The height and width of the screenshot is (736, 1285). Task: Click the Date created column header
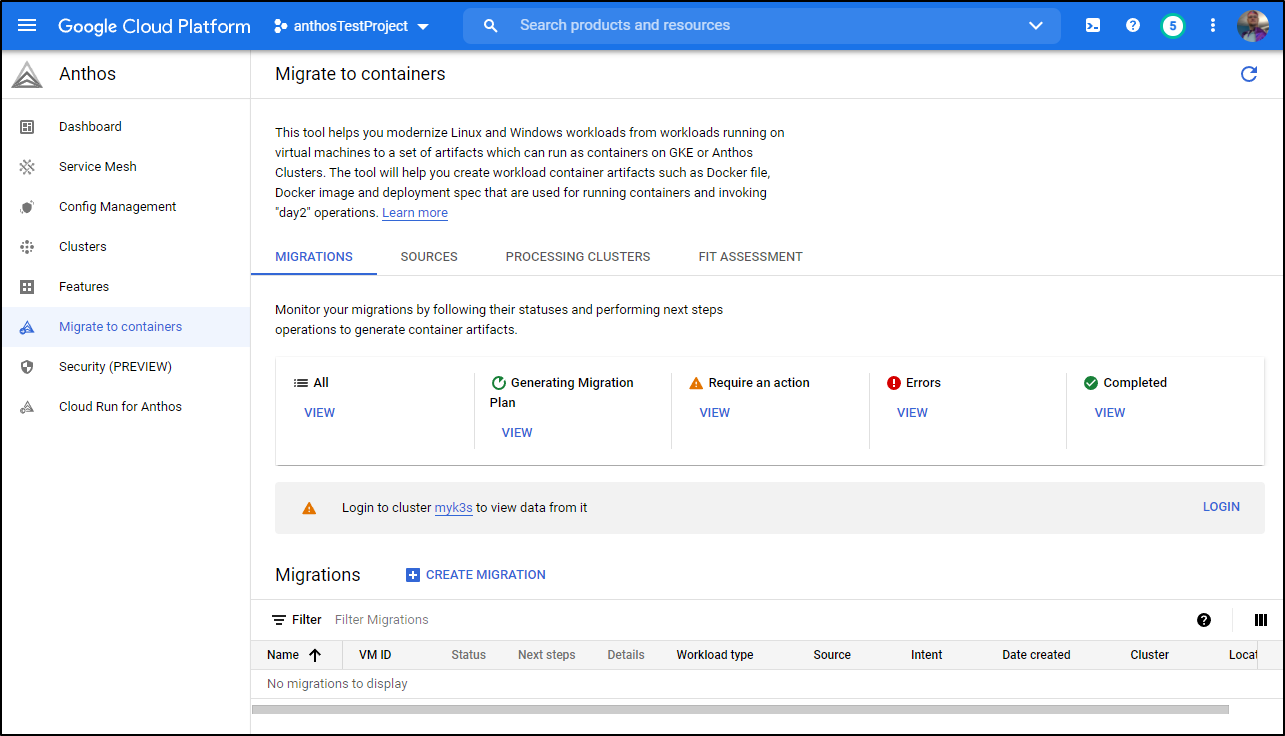[x=1036, y=655]
